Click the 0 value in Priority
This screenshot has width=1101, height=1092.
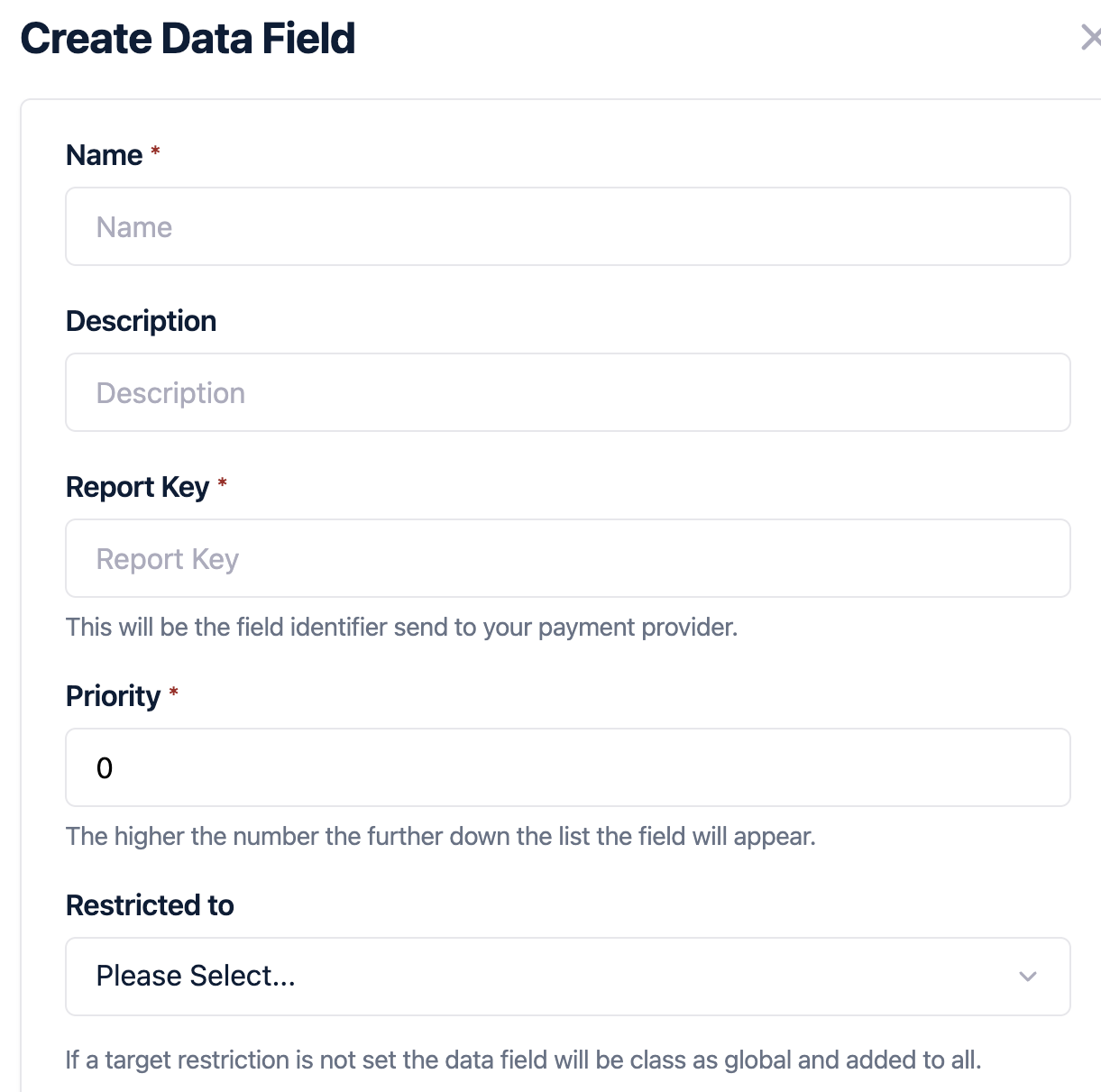coord(105,768)
